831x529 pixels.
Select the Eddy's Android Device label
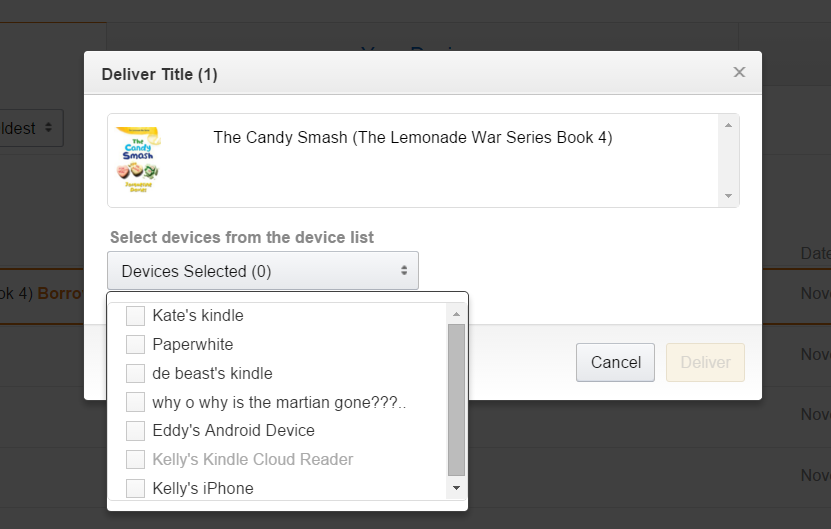[233, 431]
